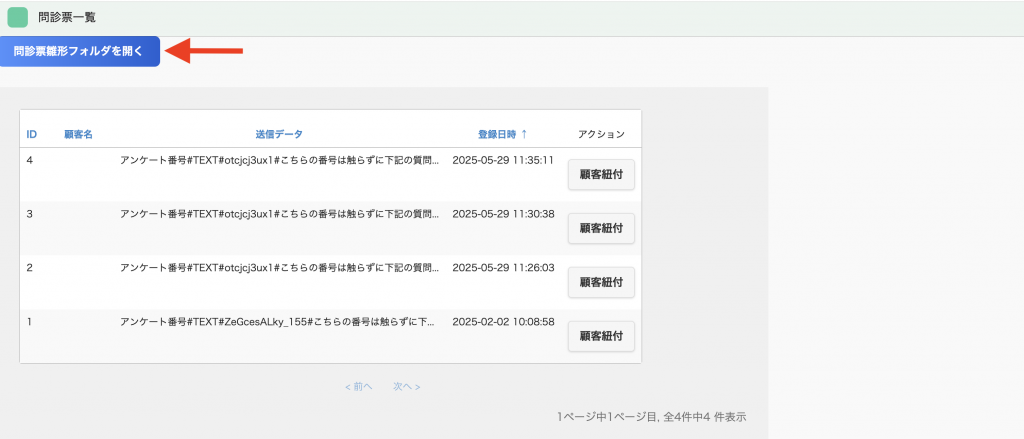Click 顧客紐付 button for ID 1
Image resolution: width=1024 pixels, height=439 pixels.
pos(601,336)
